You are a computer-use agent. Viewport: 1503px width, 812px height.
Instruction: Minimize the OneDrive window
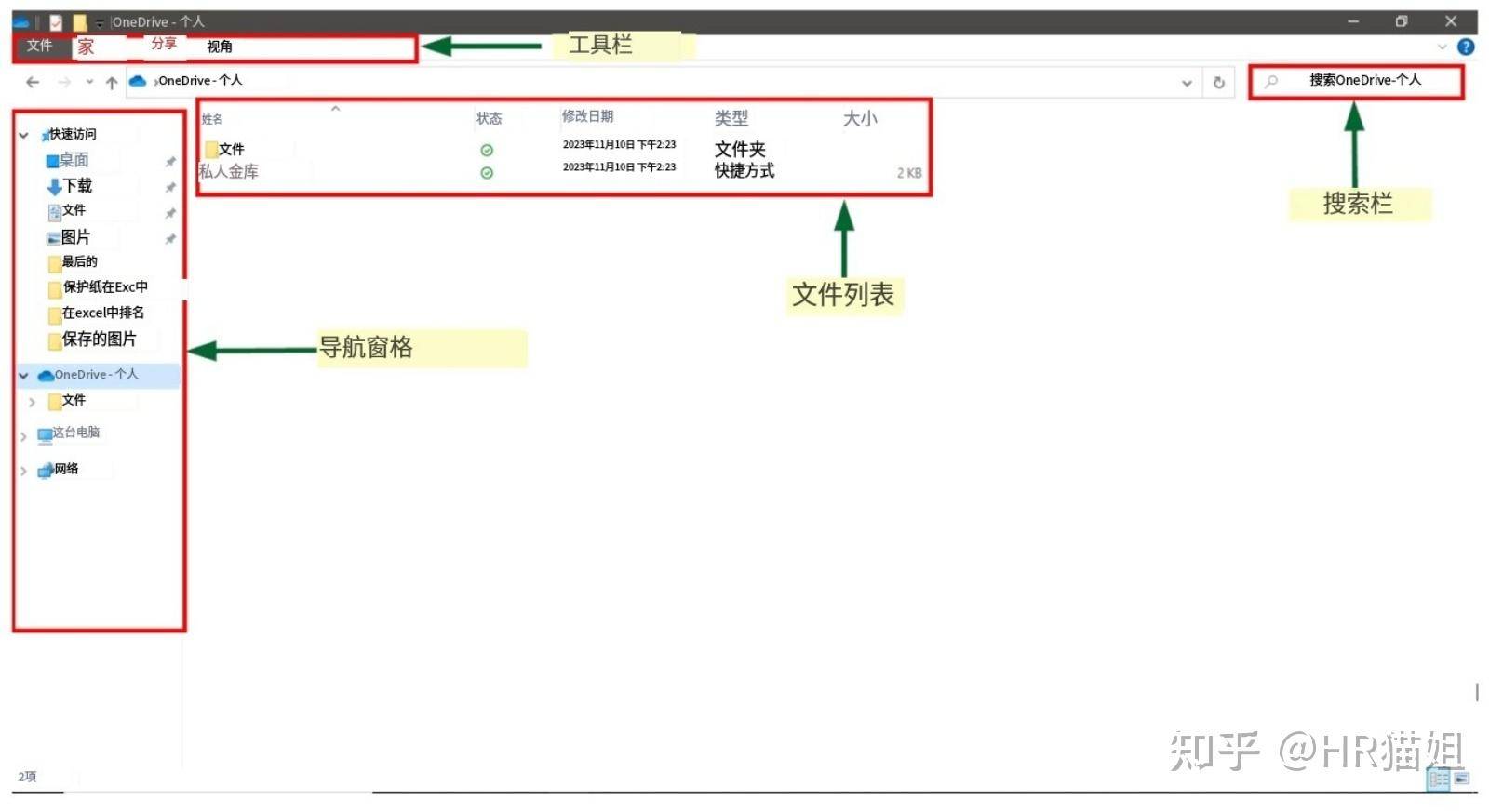click(x=1353, y=21)
